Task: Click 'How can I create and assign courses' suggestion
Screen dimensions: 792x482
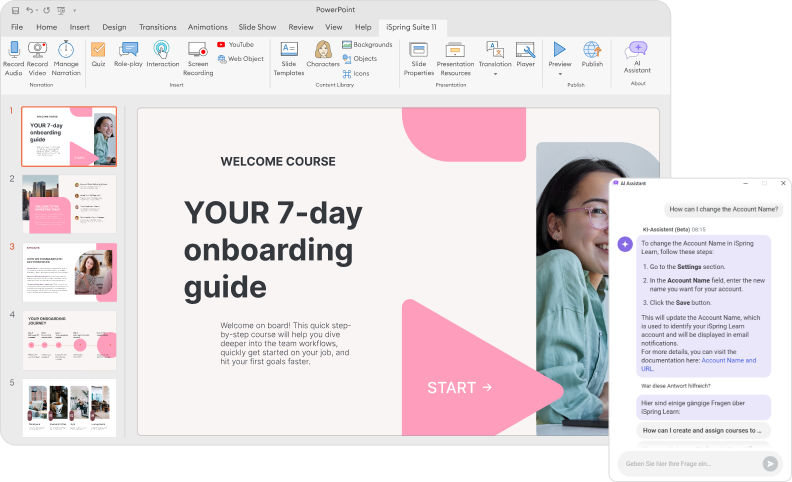Action: click(x=703, y=430)
